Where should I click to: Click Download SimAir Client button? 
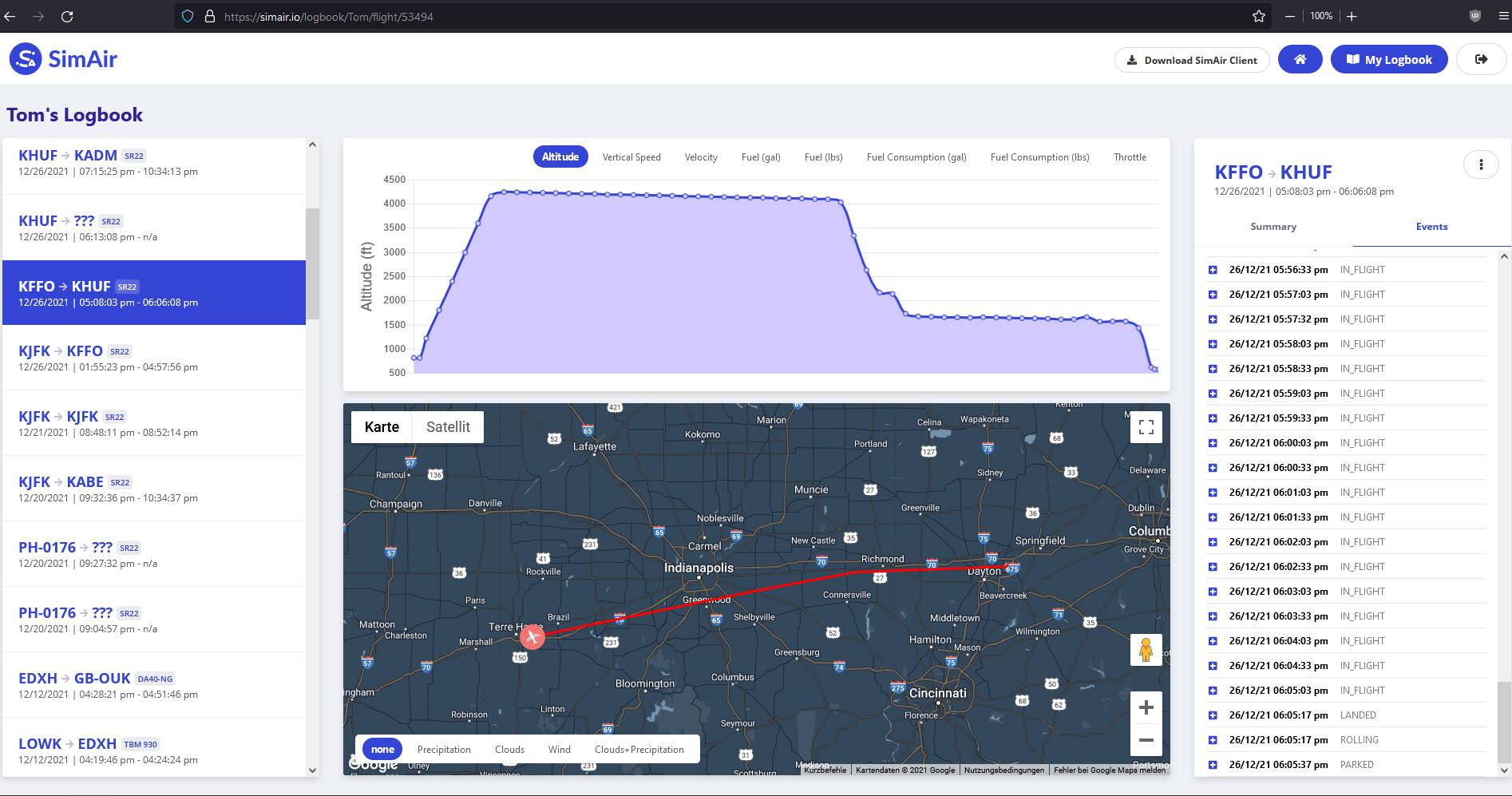1192,60
